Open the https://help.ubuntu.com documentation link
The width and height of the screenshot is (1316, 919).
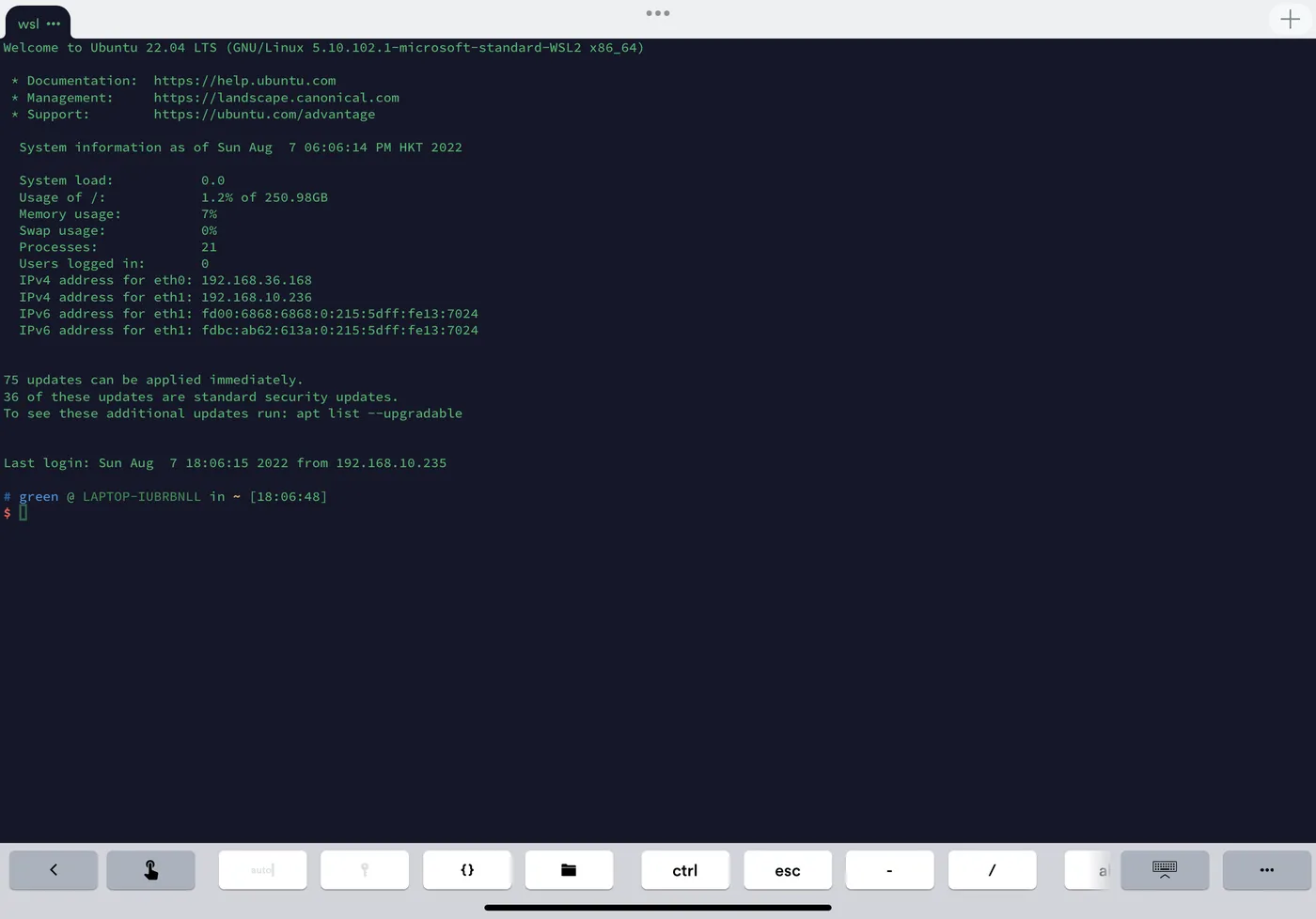244,80
